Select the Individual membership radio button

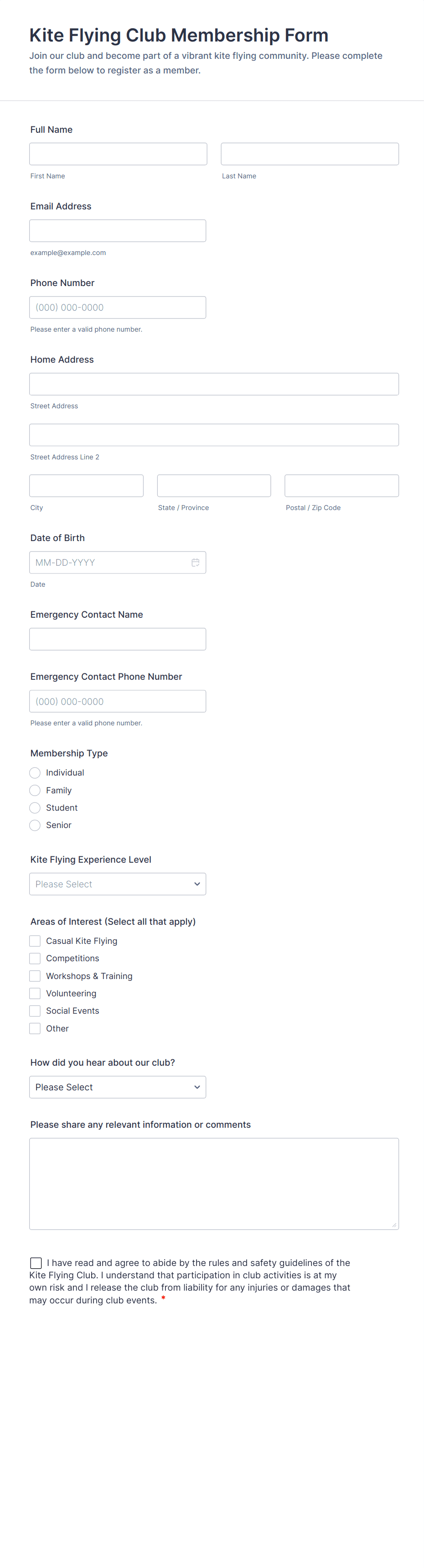click(x=35, y=772)
